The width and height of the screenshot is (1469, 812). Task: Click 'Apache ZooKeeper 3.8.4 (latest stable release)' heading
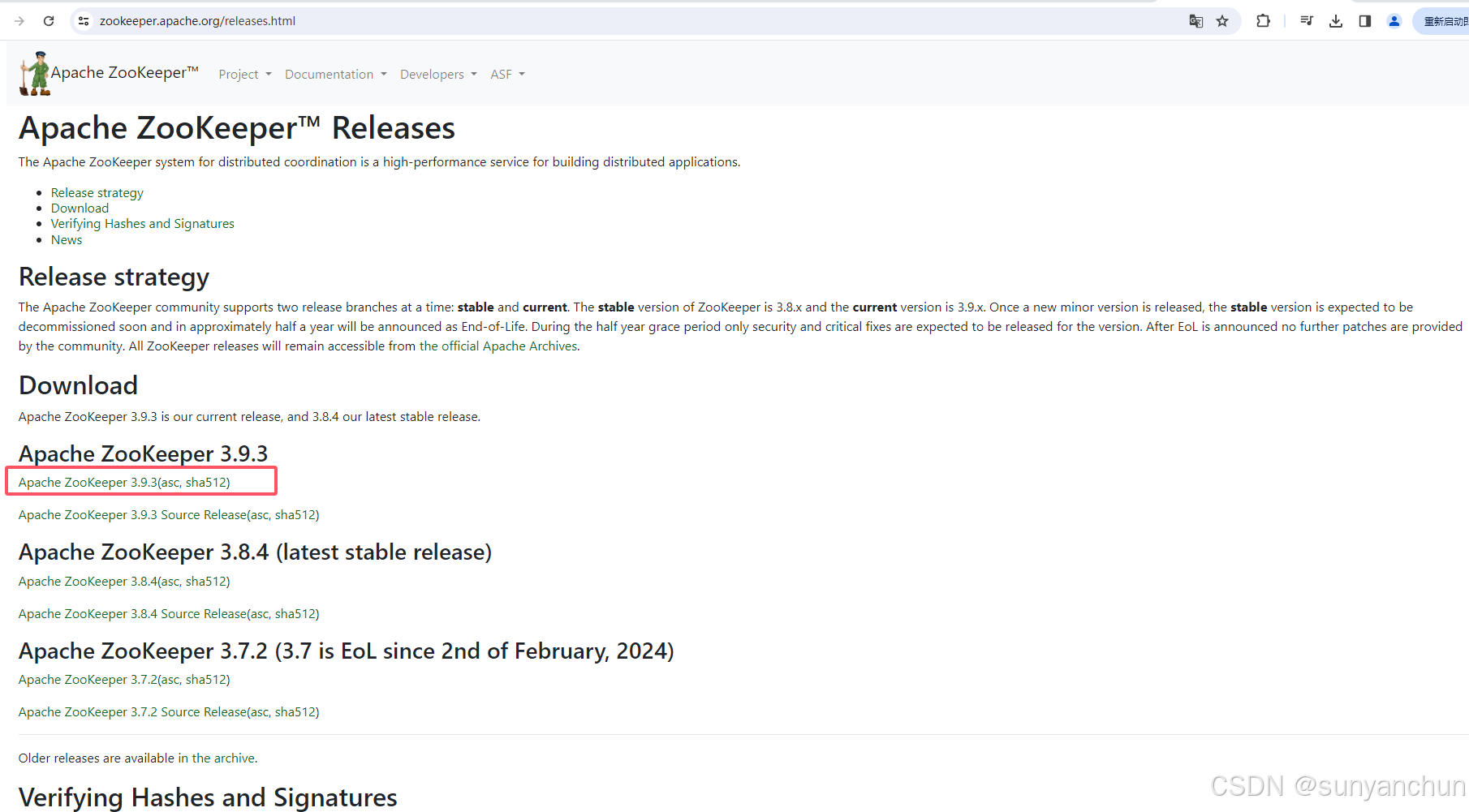click(x=255, y=552)
